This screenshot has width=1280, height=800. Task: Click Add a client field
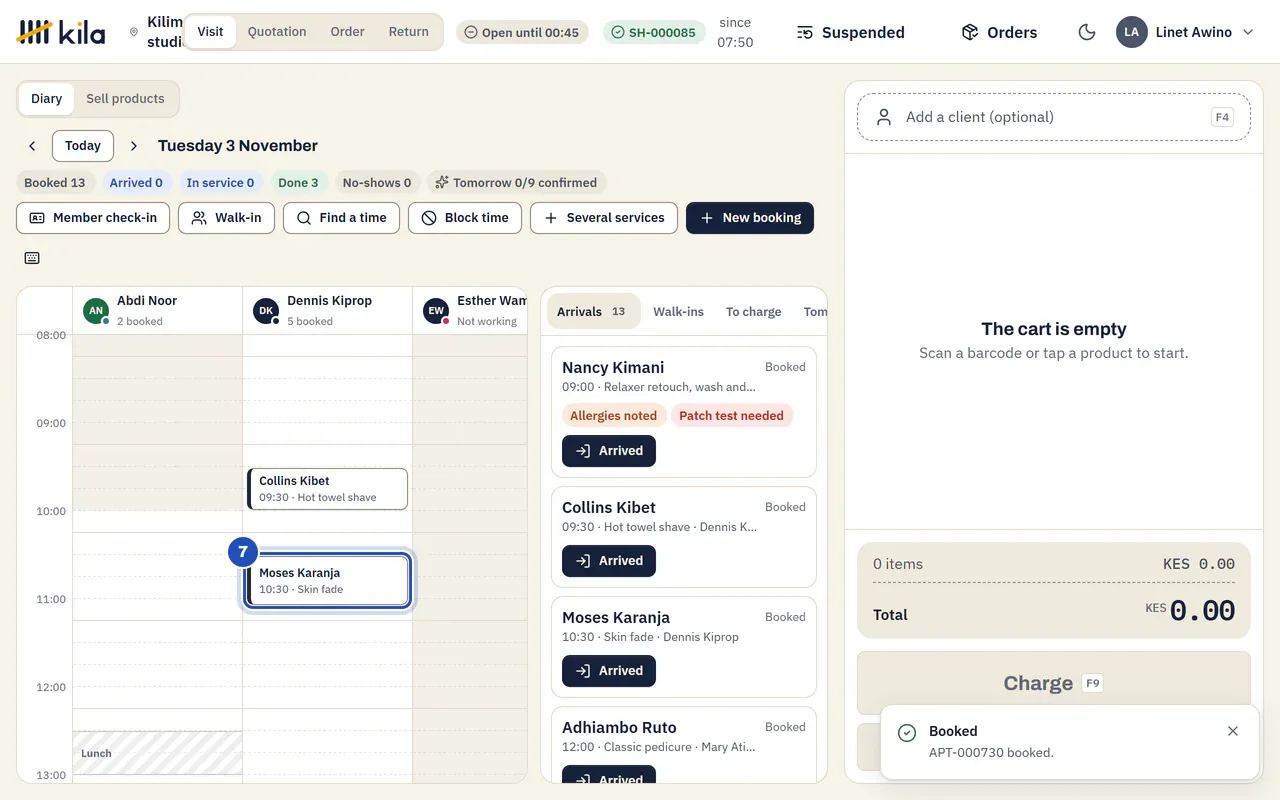click(1053, 117)
